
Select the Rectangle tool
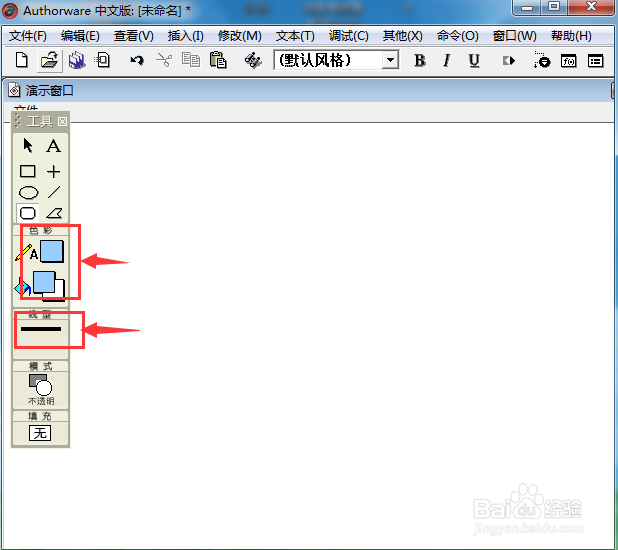tap(28, 172)
